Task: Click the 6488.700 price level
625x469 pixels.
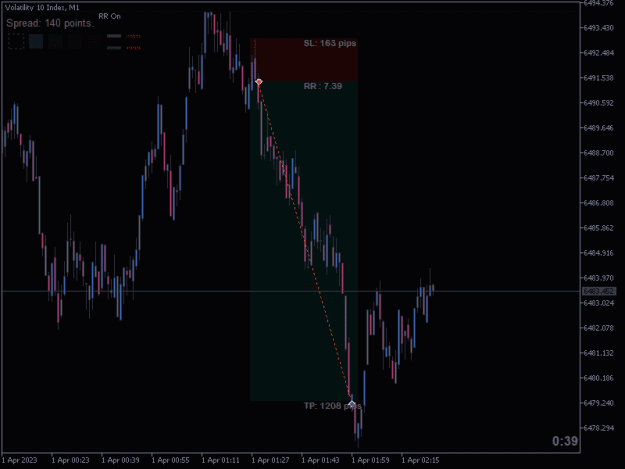Action: pyautogui.click(x=599, y=153)
